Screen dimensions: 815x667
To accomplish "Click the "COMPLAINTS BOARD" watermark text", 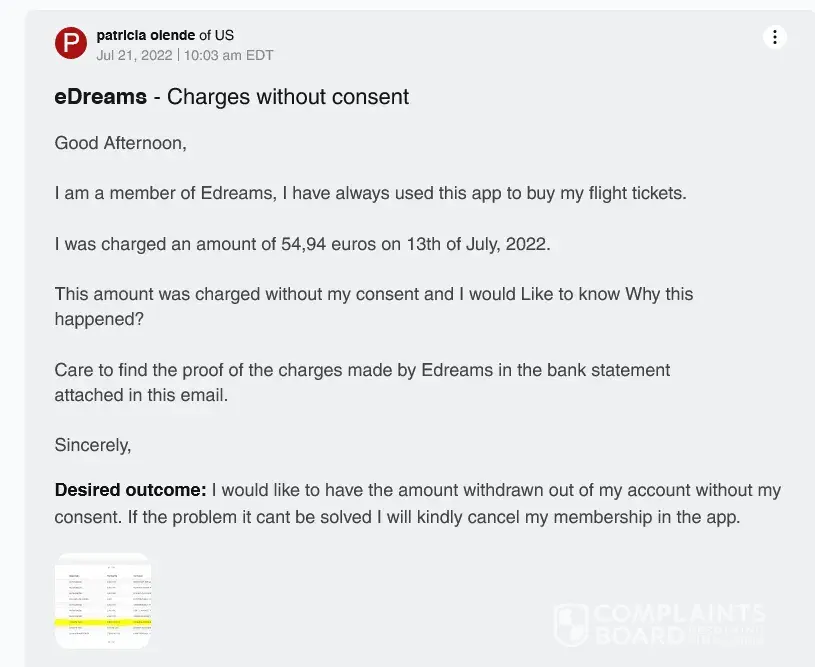I will click(678, 623).
